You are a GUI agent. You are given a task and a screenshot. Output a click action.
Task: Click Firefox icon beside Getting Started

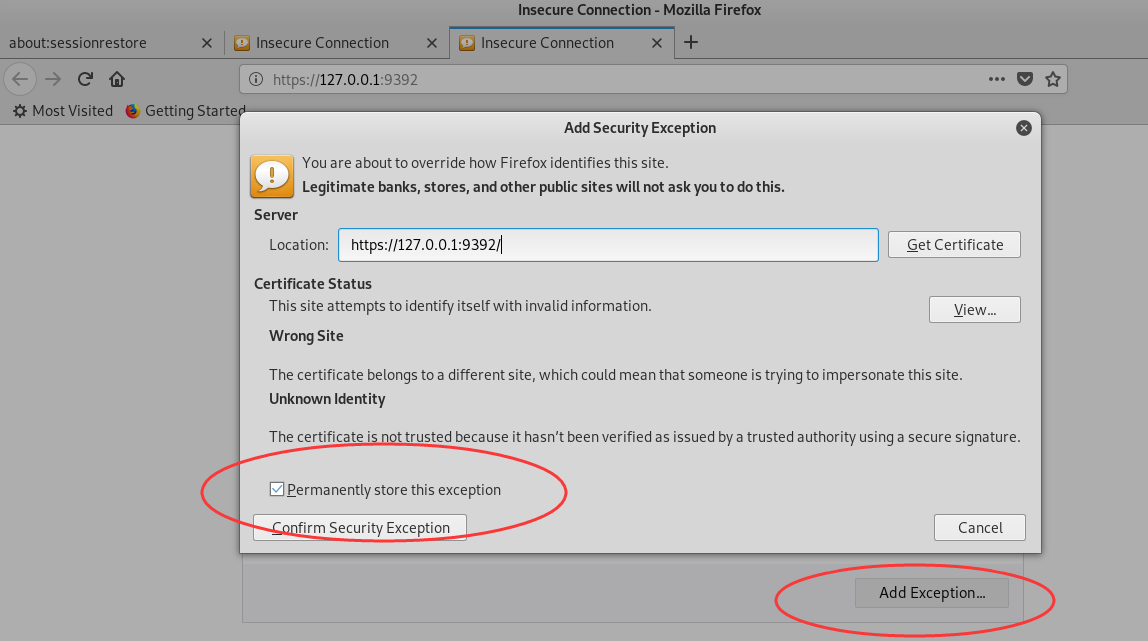tap(133, 110)
